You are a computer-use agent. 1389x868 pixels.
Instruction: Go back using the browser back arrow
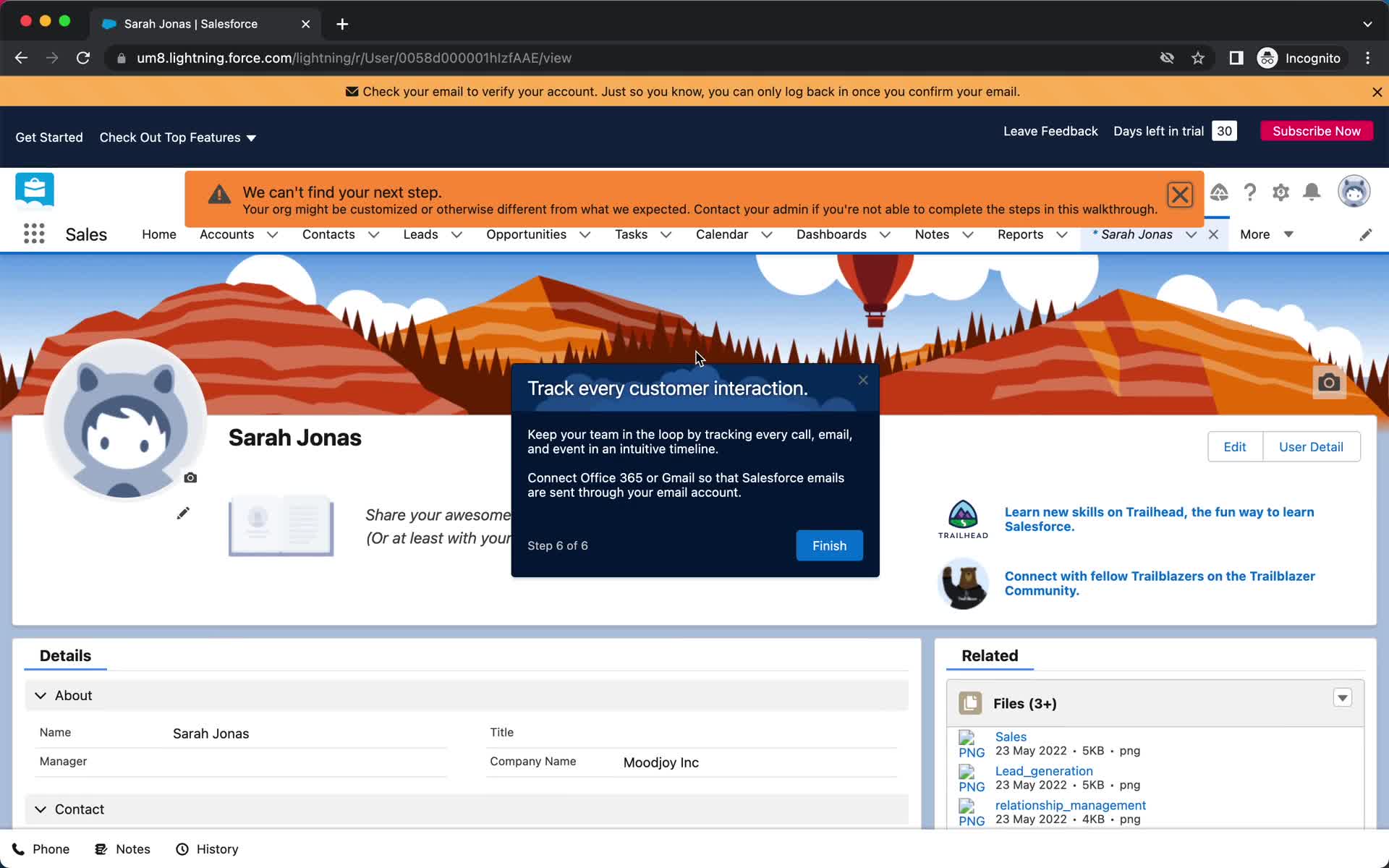point(21,58)
